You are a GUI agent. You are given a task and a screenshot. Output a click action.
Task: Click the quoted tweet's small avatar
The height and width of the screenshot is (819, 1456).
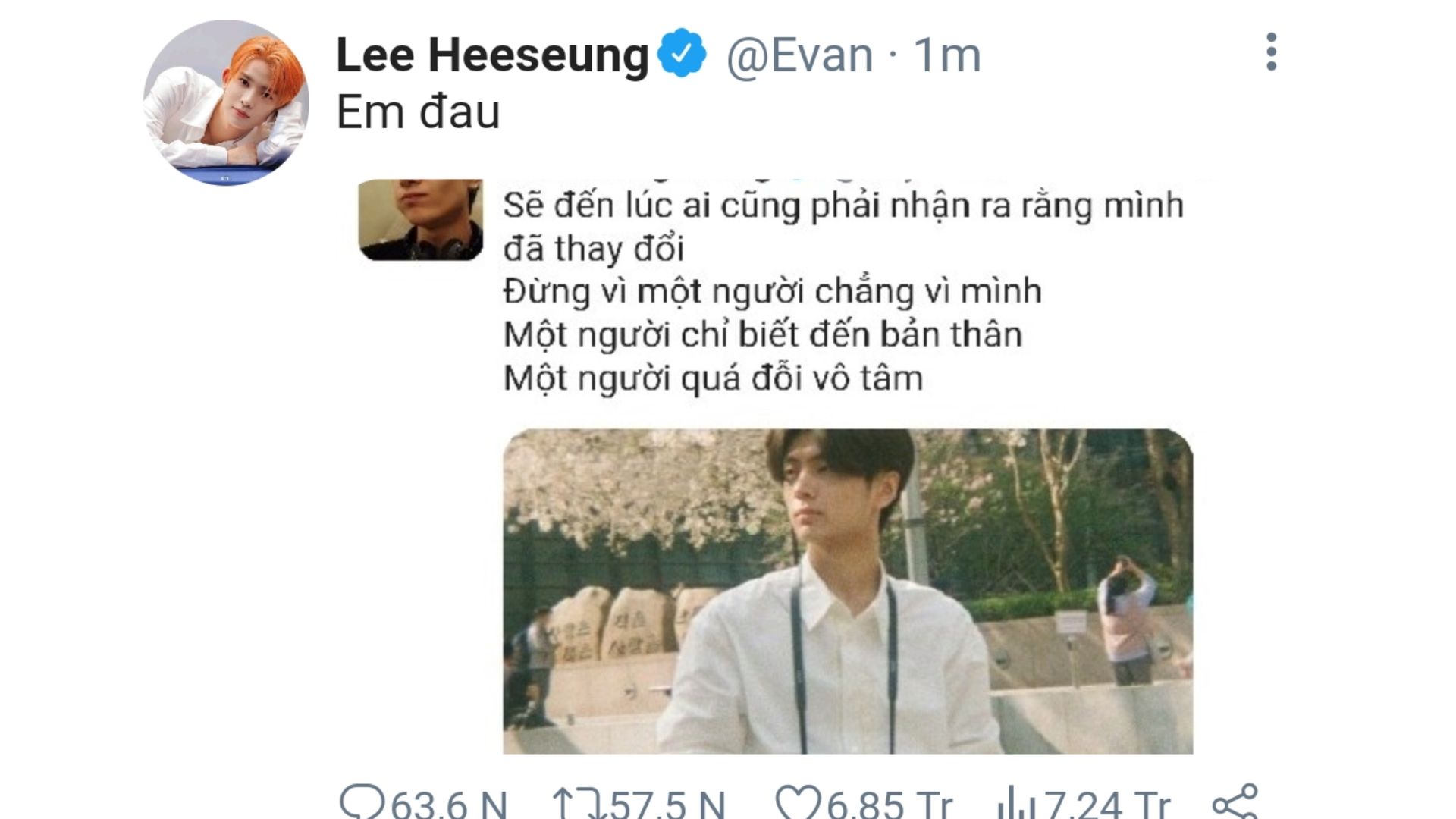pyautogui.click(x=421, y=220)
